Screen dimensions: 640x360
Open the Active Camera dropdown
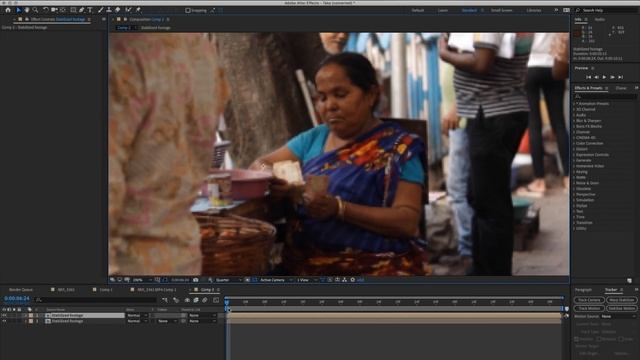276,280
